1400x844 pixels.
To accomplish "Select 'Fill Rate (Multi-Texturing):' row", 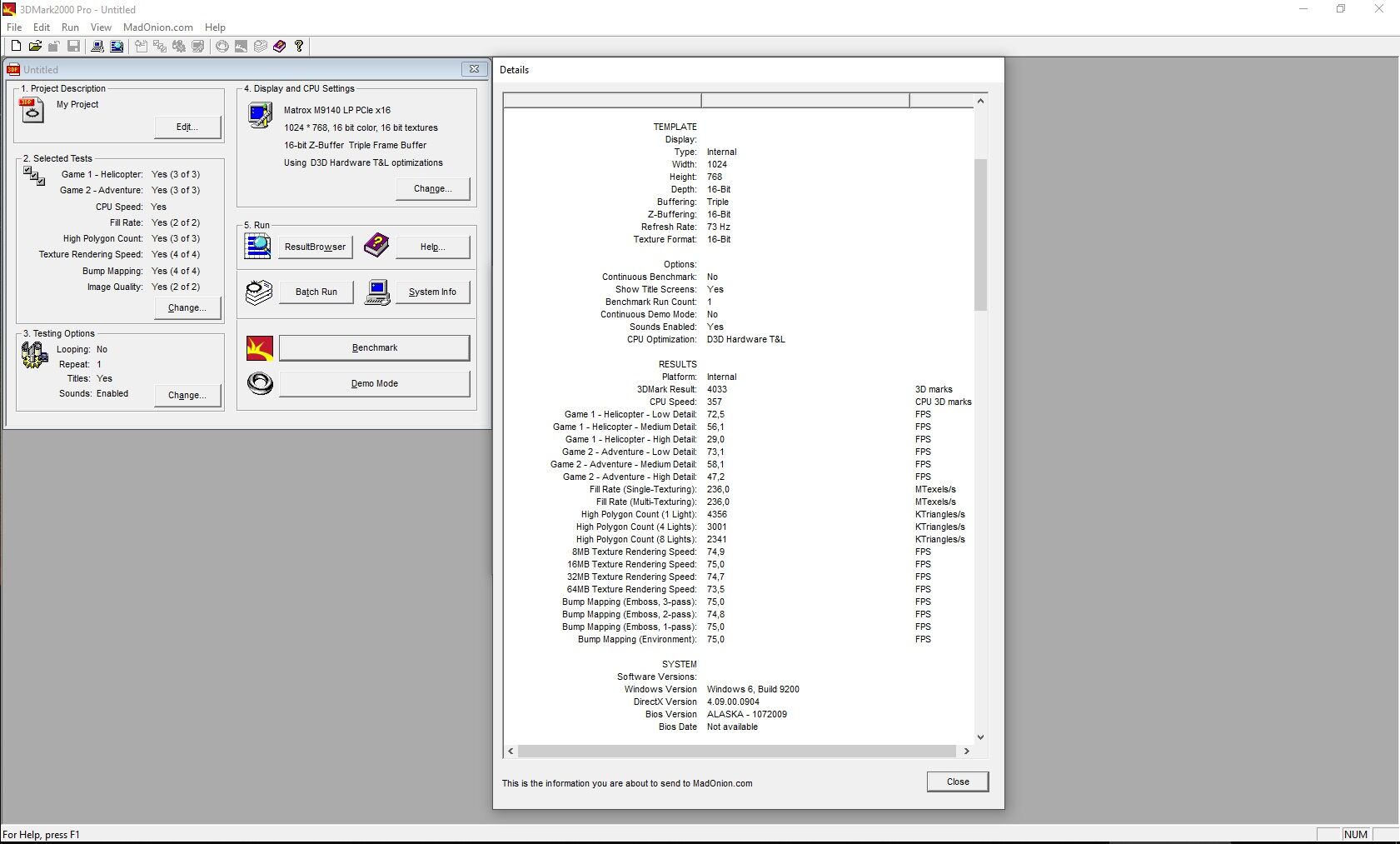I will pos(739,502).
